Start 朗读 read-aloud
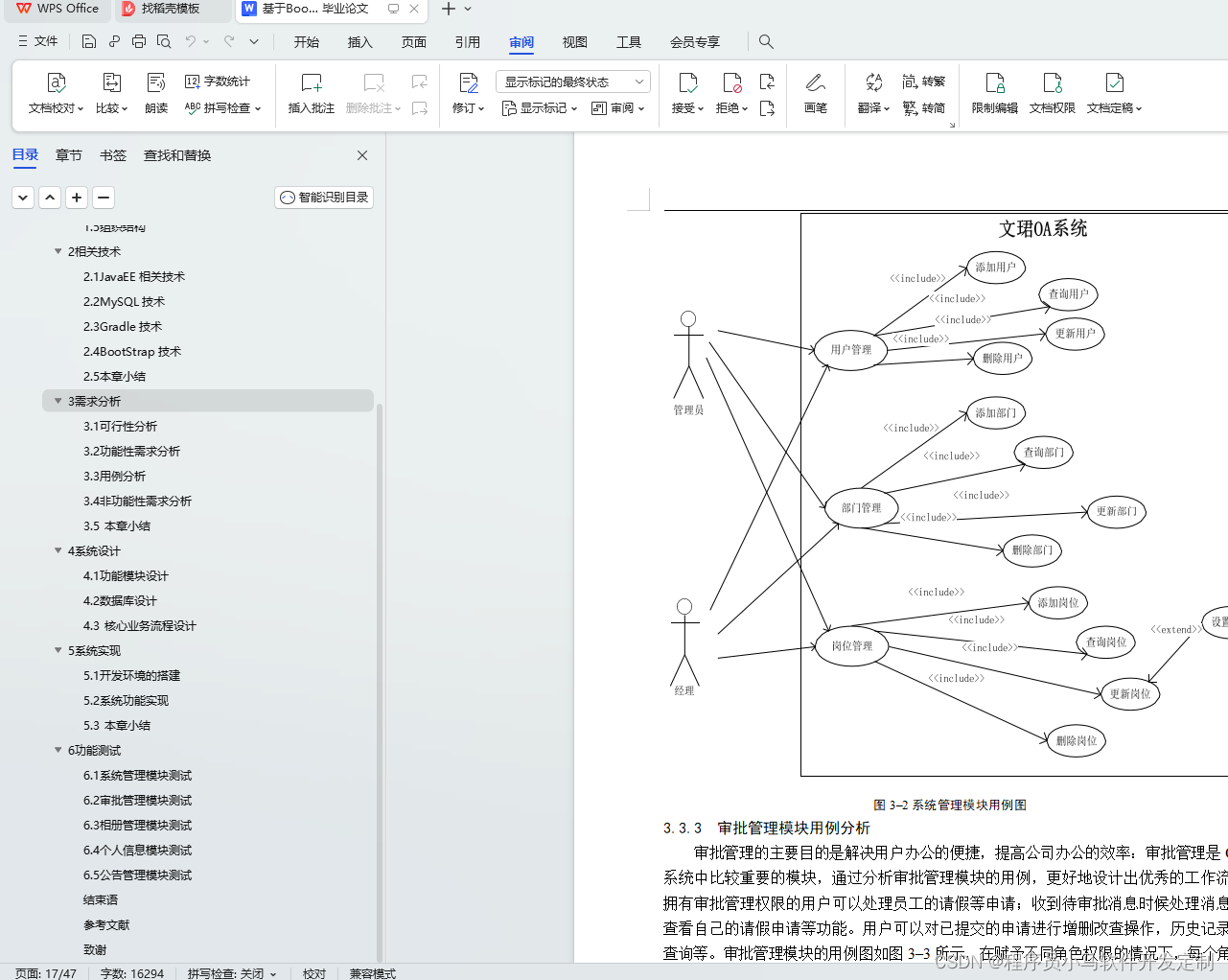 point(155,95)
